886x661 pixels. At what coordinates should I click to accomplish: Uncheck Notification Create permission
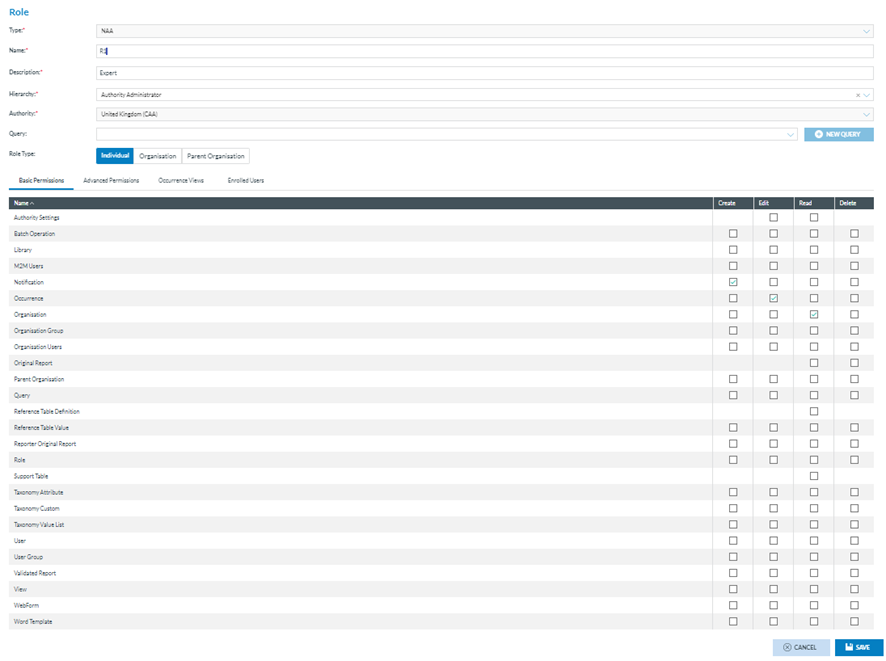733,282
